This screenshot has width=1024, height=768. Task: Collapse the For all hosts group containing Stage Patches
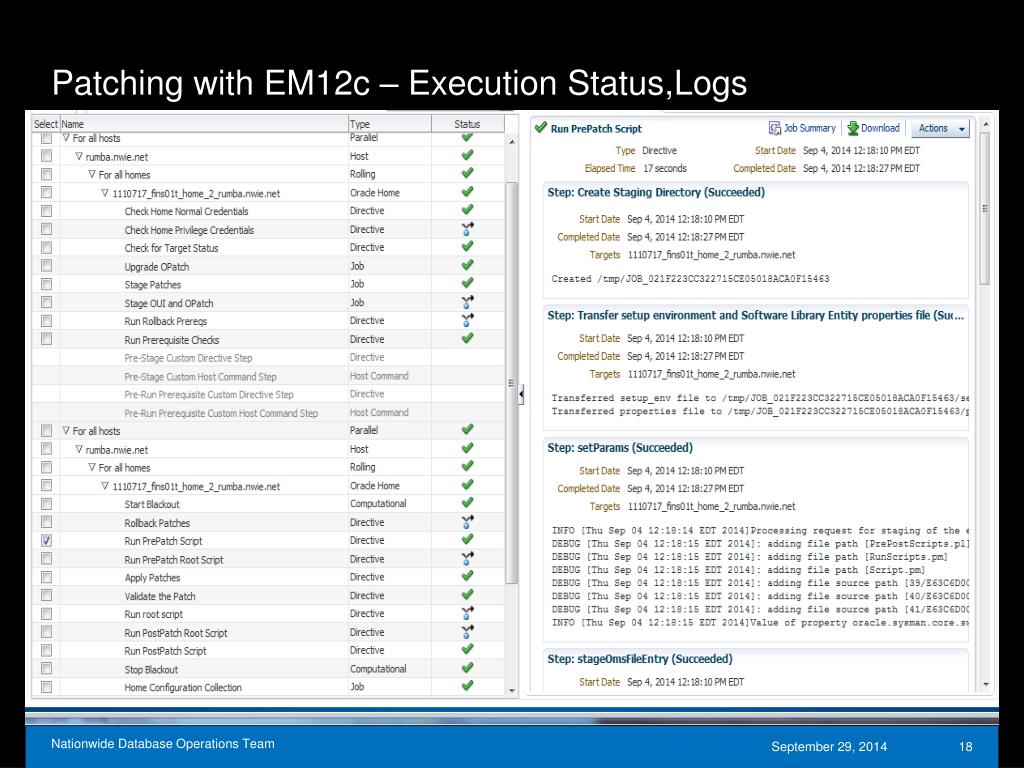66,138
